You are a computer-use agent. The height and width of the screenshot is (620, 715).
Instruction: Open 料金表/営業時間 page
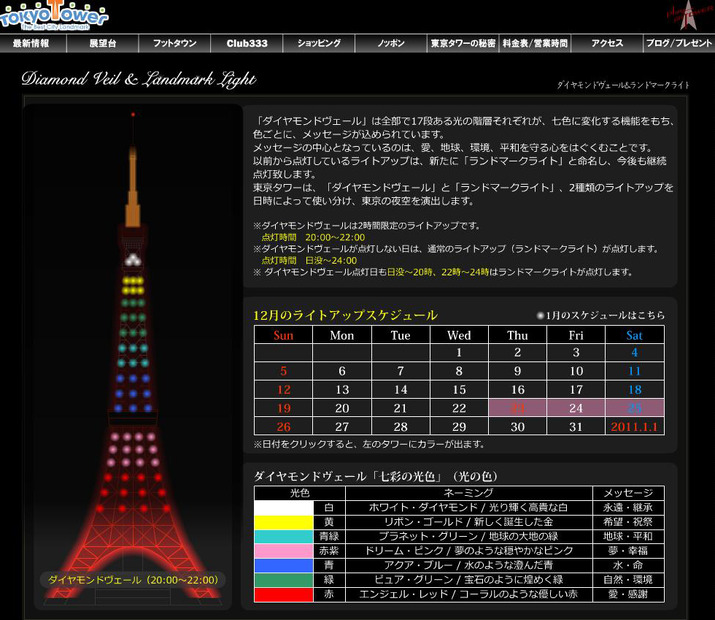[x=535, y=43]
